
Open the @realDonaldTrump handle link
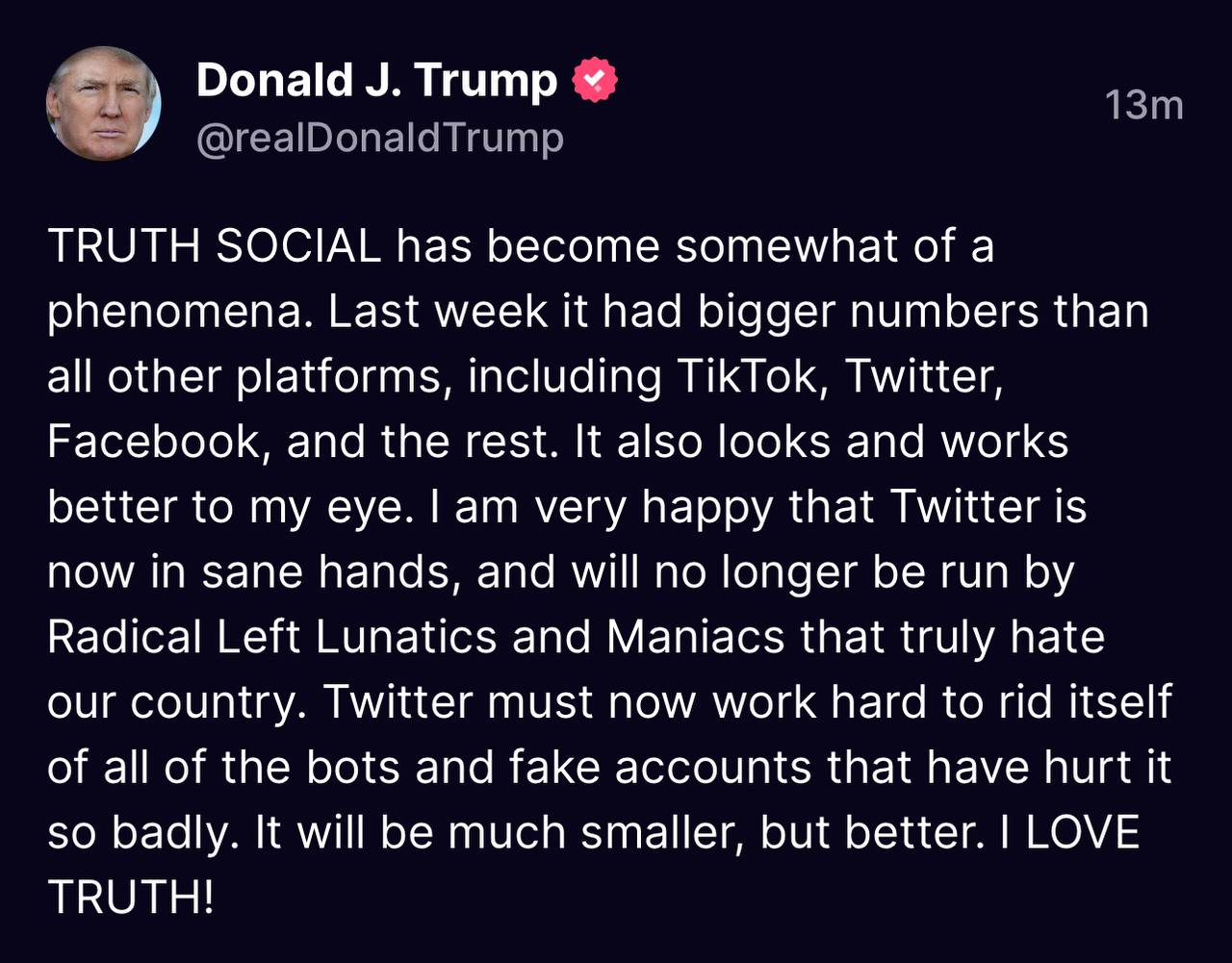click(x=379, y=139)
